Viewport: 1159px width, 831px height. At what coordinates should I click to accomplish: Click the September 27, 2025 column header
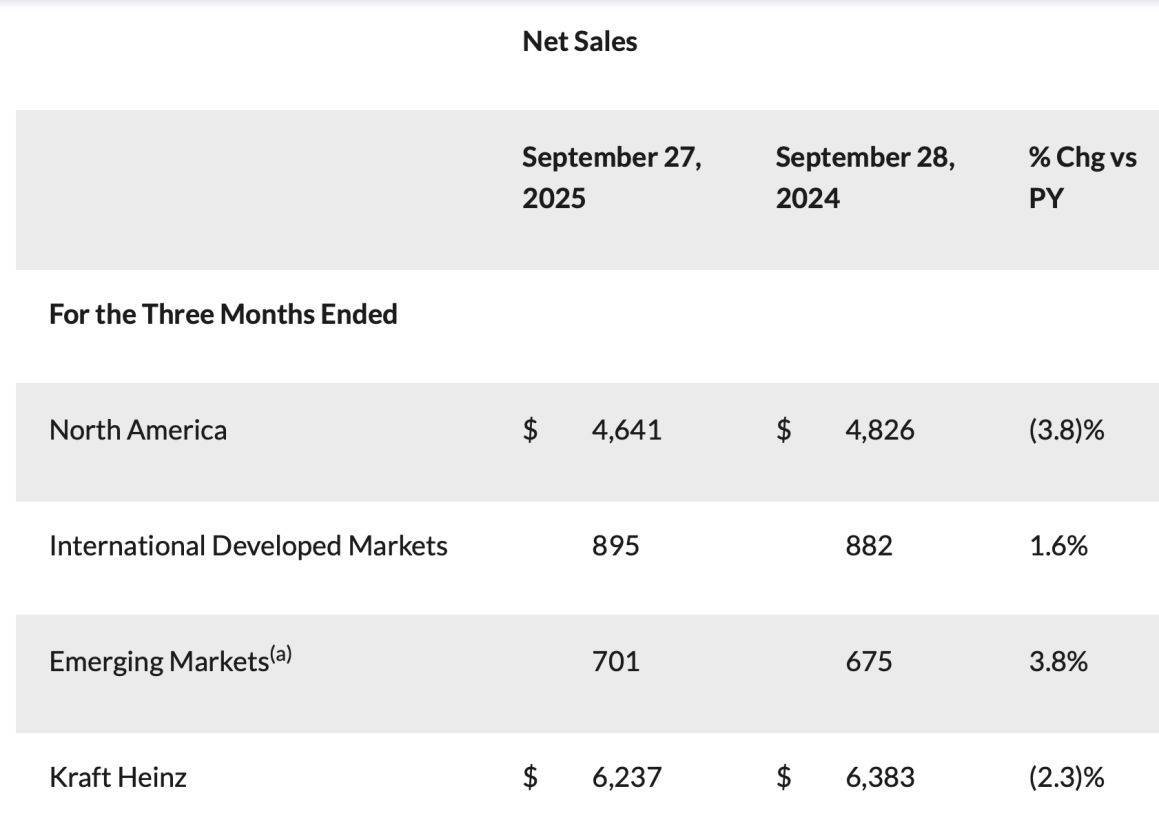tap(611, 177)
